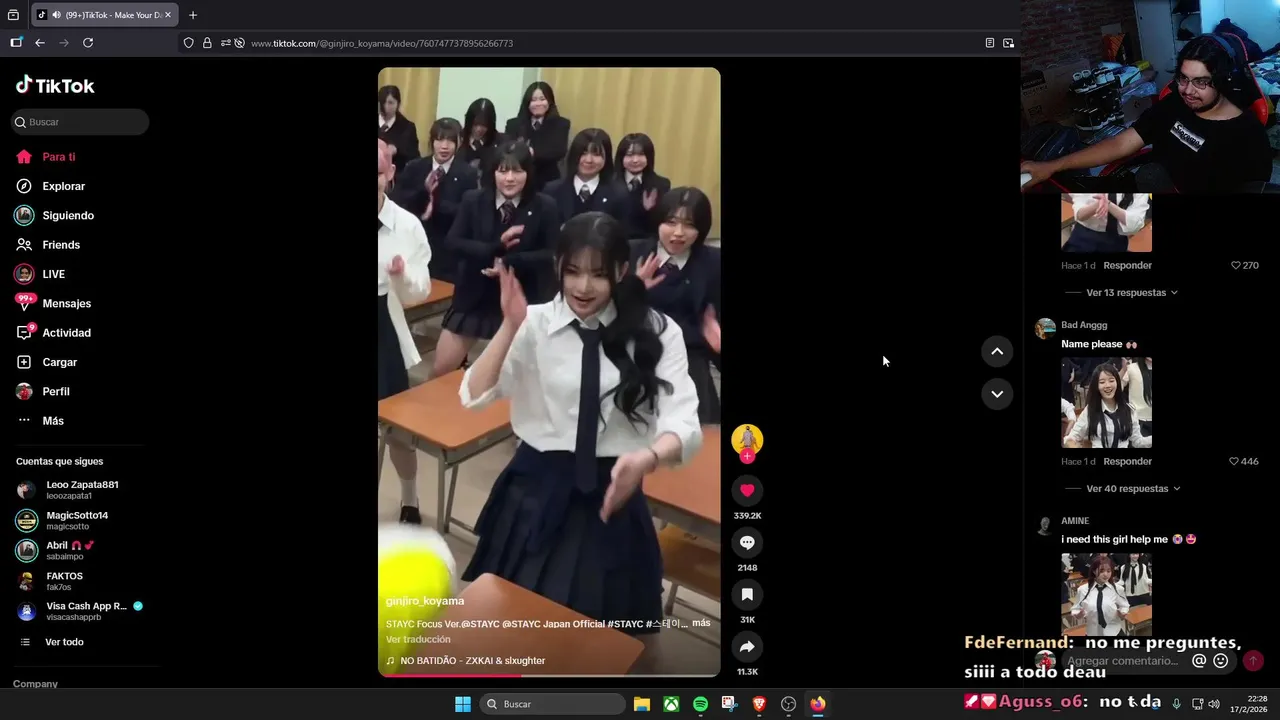Screen dimensions: 1280x720
Task: Go to previous video with up arrow
Action: (x=997, y=351)
